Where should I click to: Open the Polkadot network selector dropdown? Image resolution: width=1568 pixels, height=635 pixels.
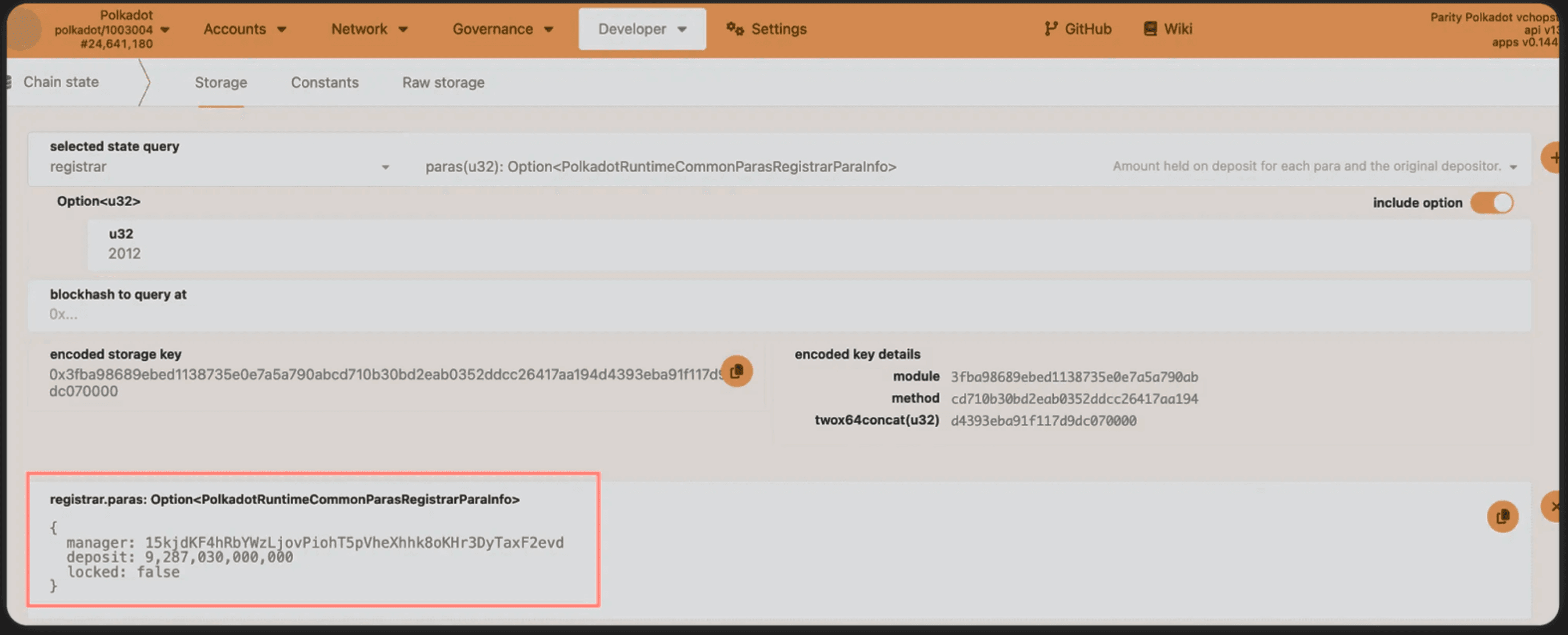click(x=165, y=29)
